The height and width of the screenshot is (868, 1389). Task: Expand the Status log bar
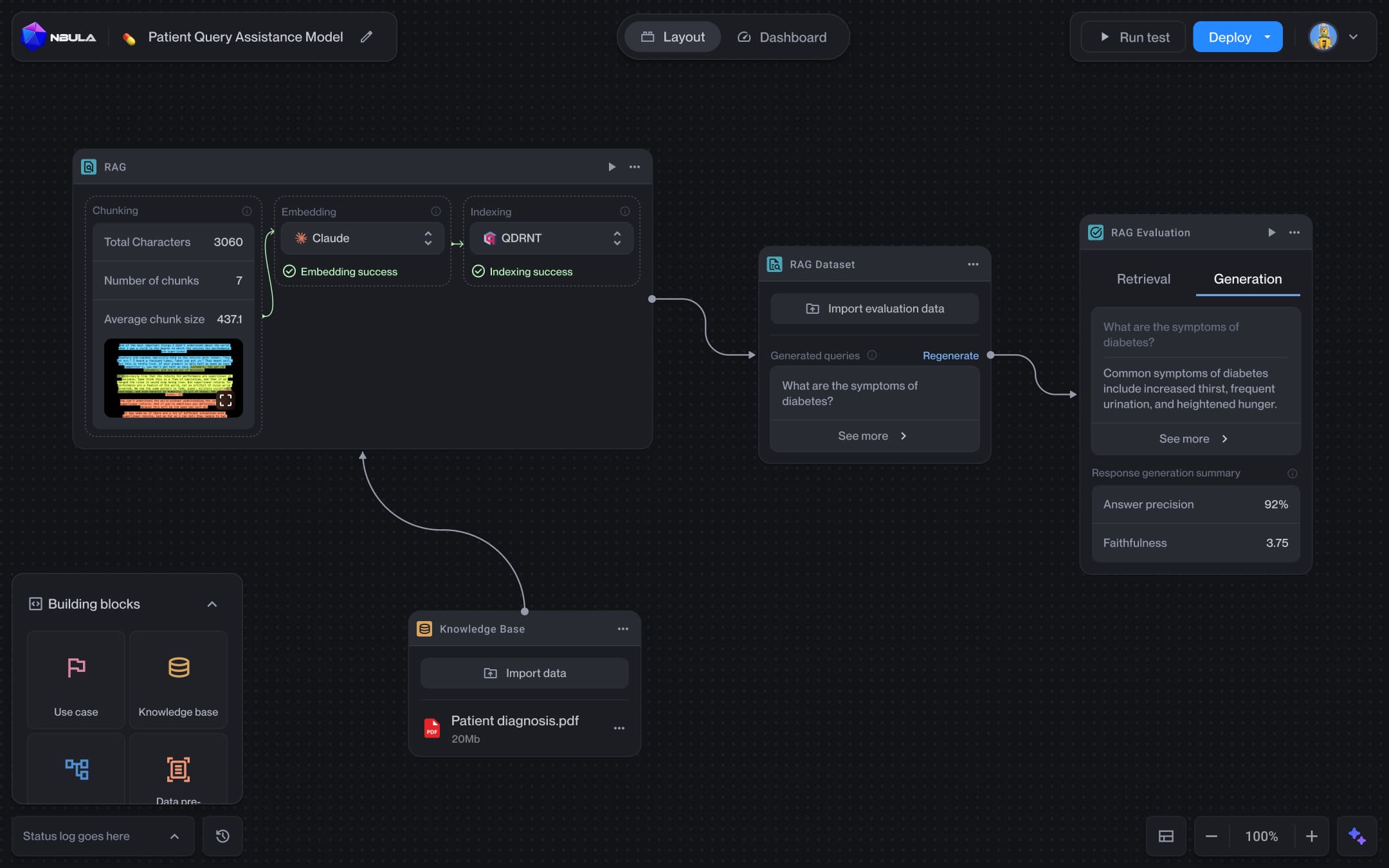coord(174,836)
